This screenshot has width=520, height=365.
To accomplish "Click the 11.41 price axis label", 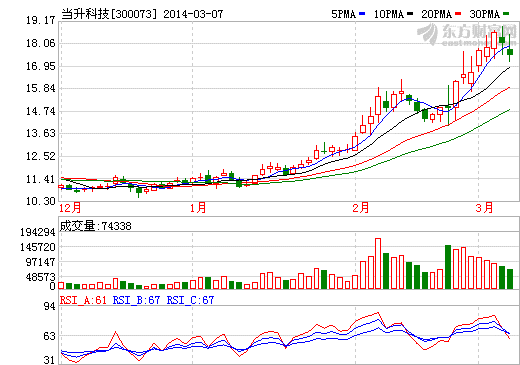I will pyautogui.click(x=41, y=179).
